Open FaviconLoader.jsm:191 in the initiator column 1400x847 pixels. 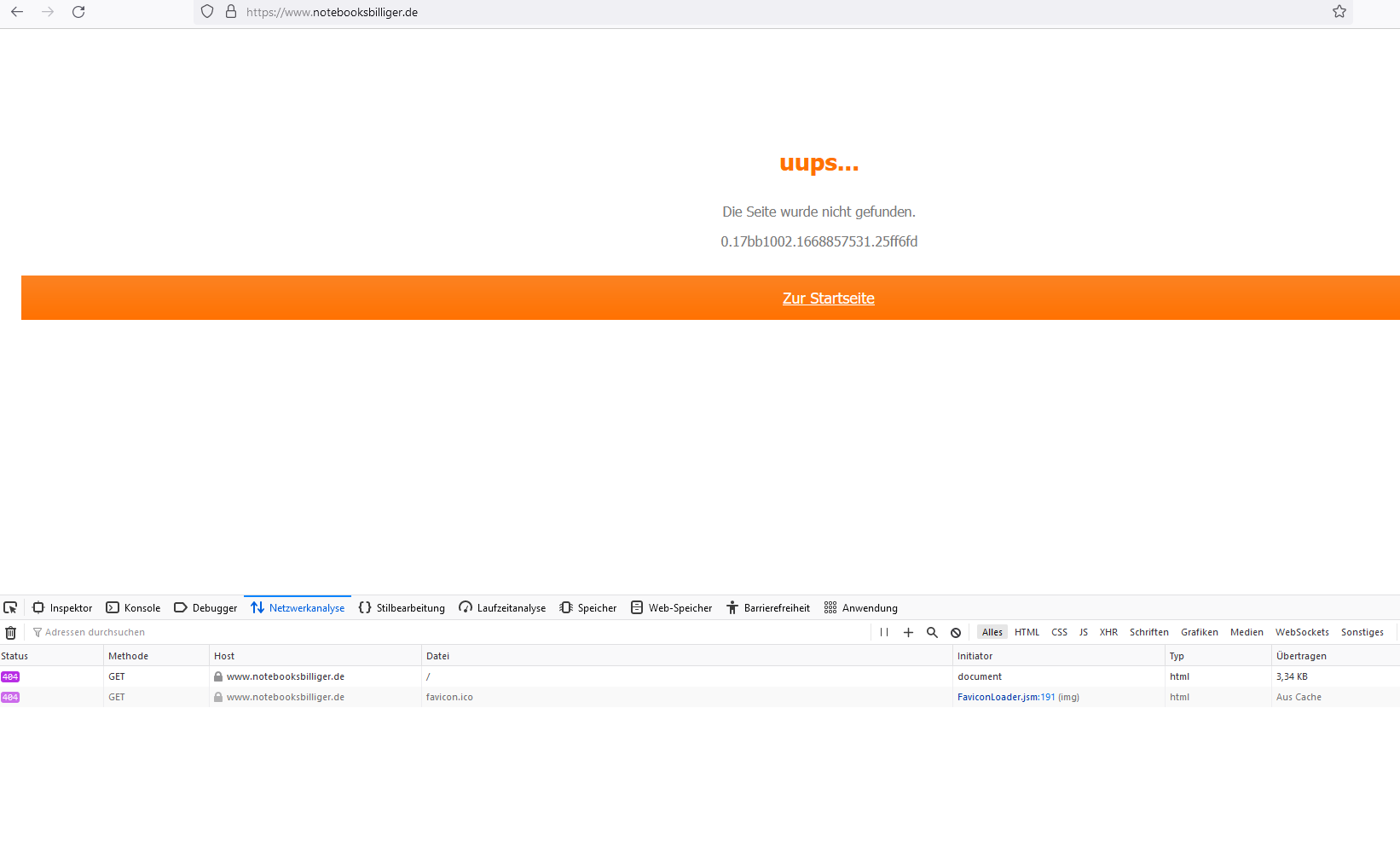[1005, 697]
